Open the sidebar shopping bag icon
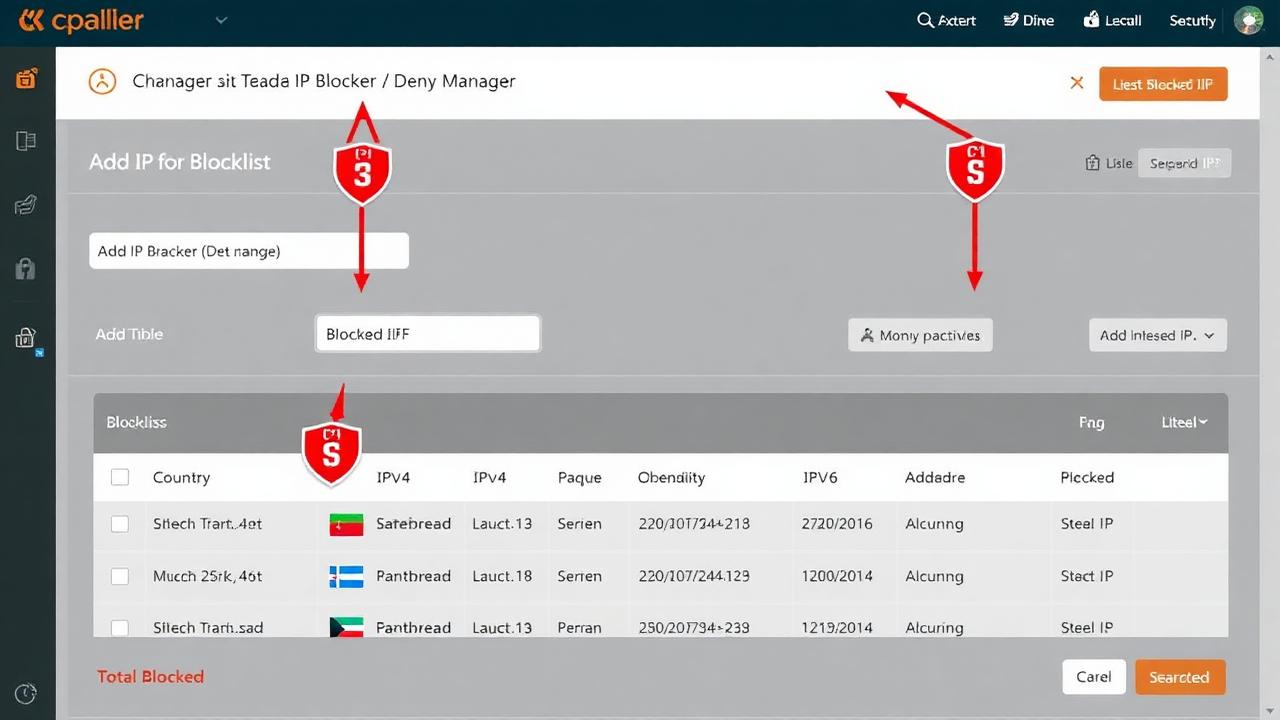 click(x=27, y=338)
